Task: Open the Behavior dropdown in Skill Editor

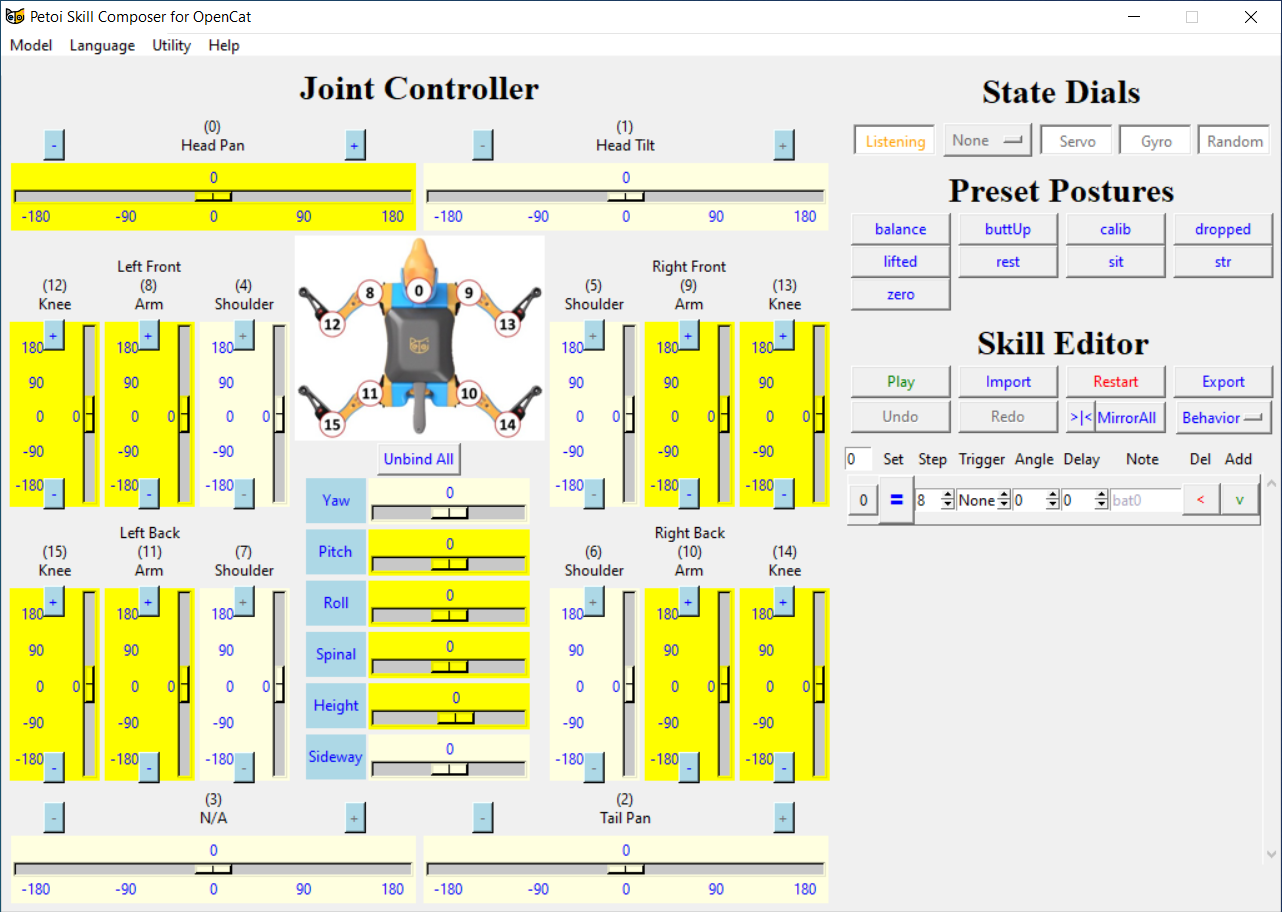Action: pos(1222,416)
